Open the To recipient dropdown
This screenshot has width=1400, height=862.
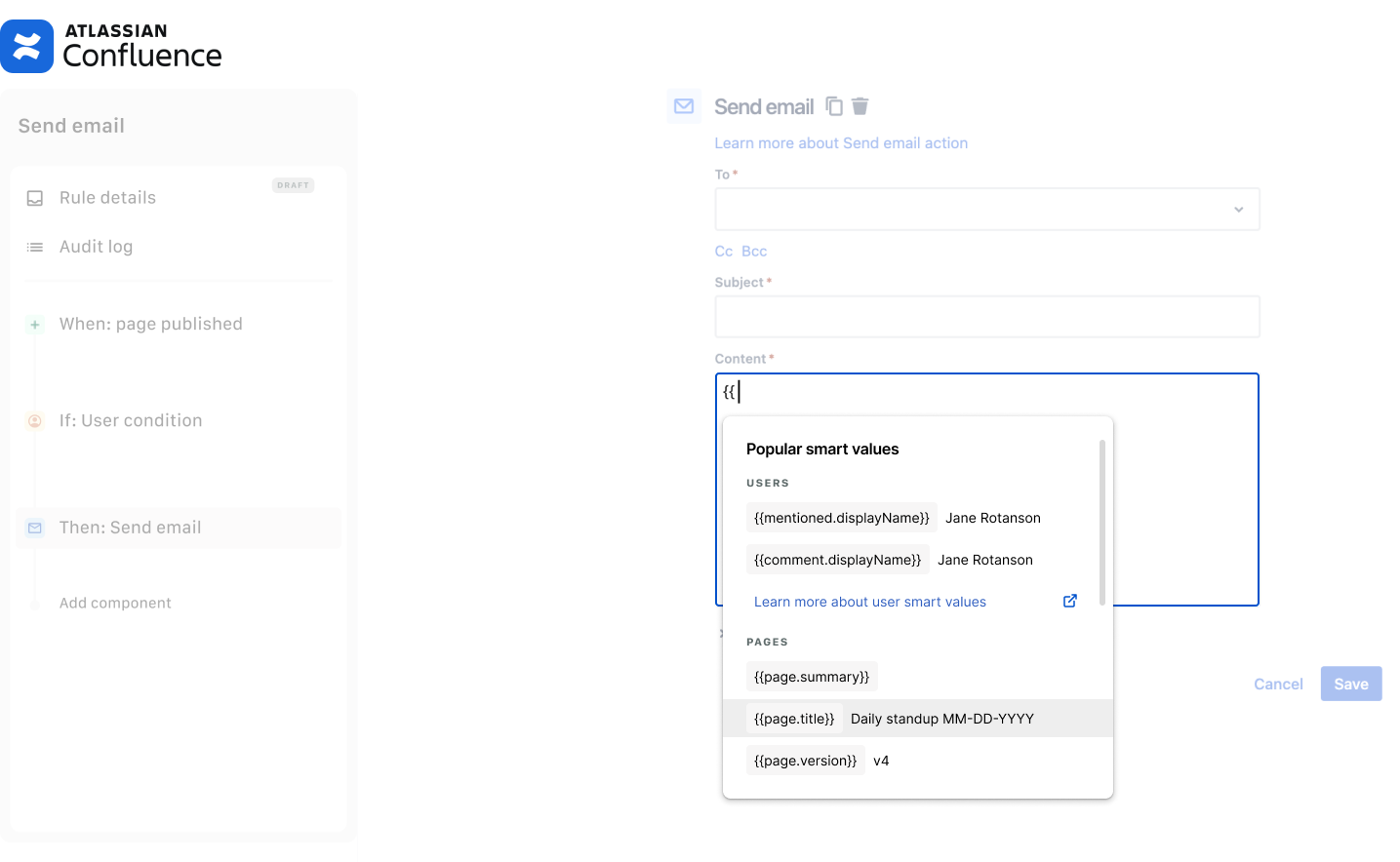click(1237, 209)
